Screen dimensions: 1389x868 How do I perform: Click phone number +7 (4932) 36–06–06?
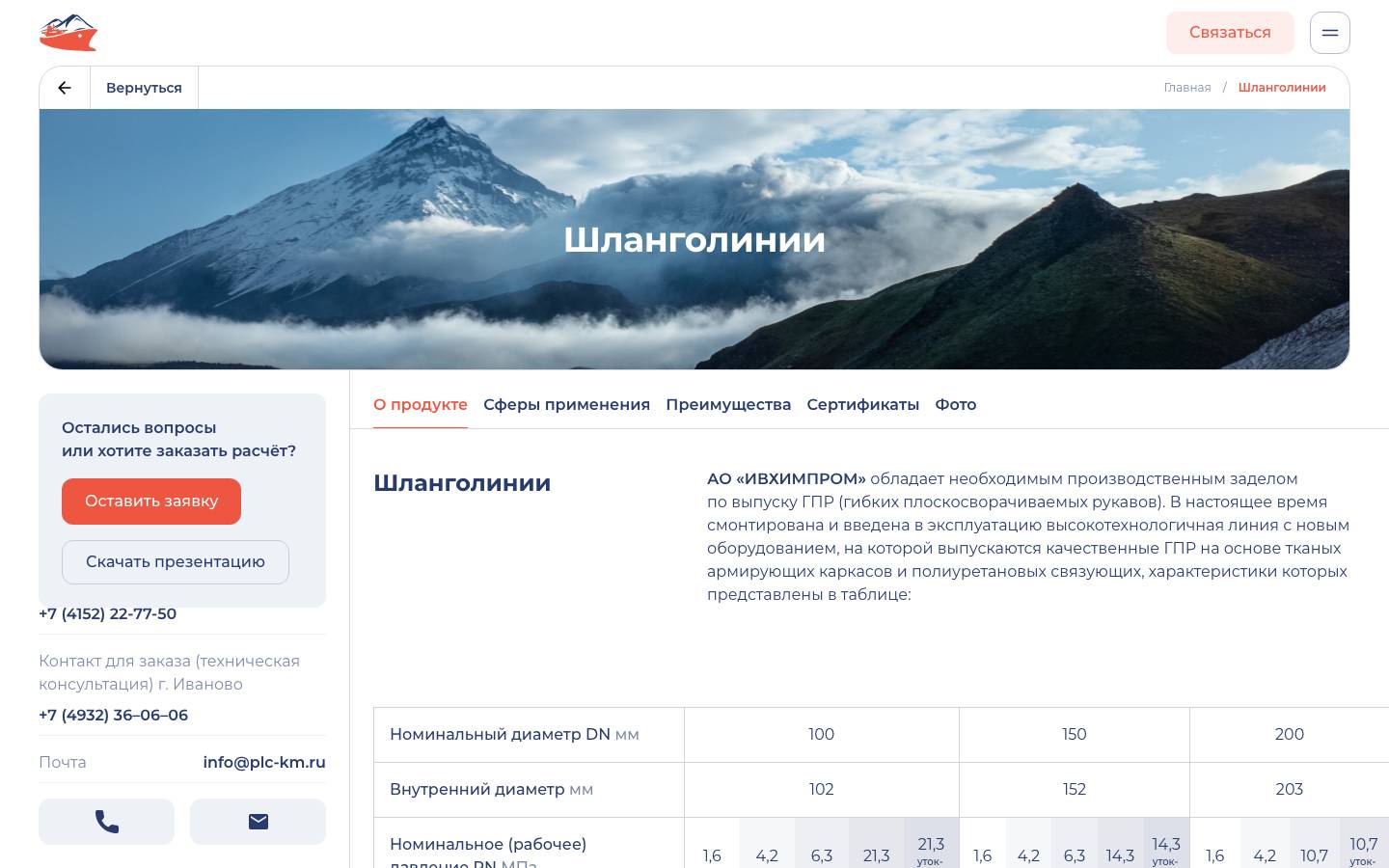113,716
